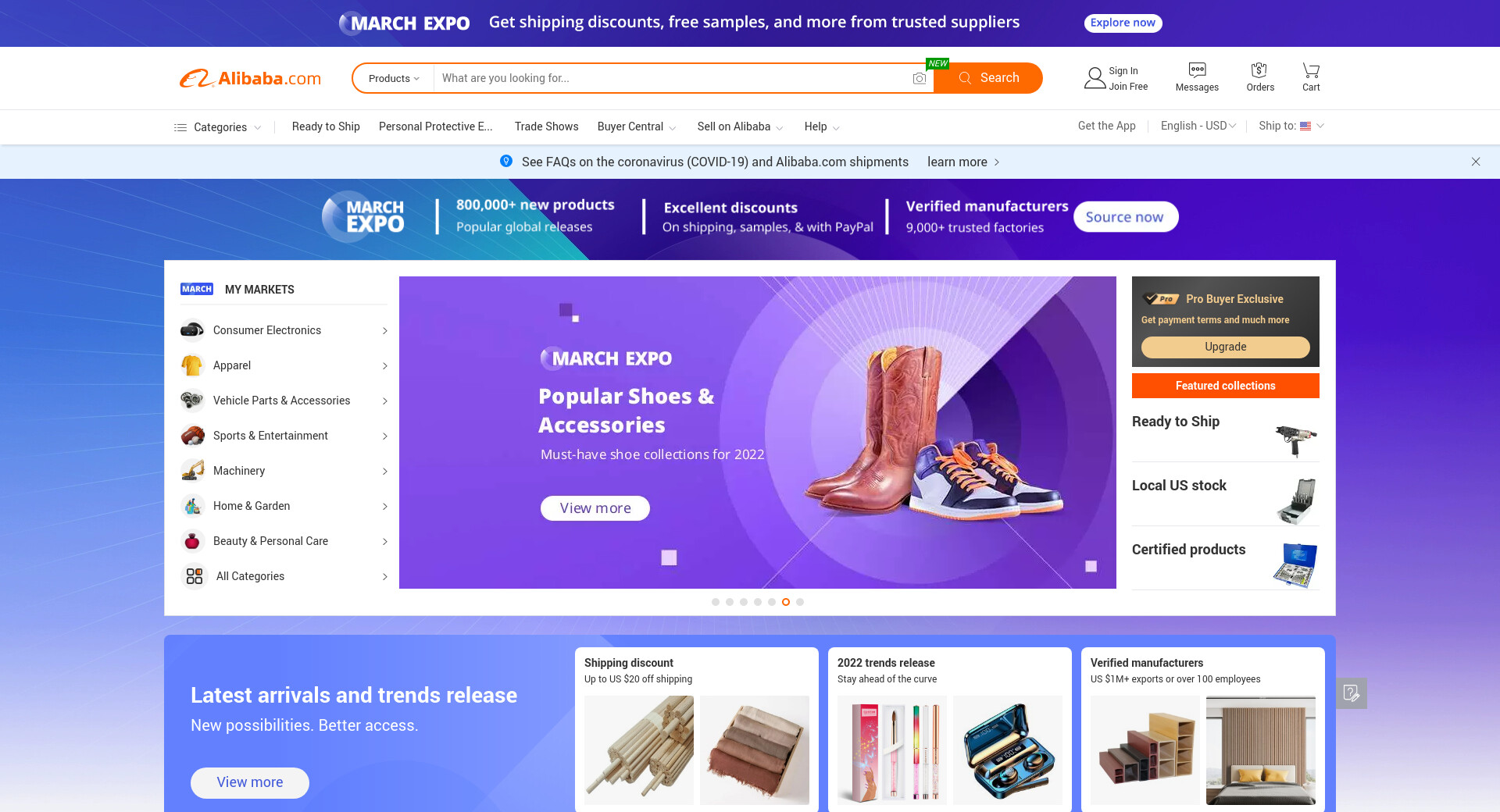The height and width of the screenshot is (812, 1500).
Task: Expand the Categories menu
Action: tap(218, 127)
